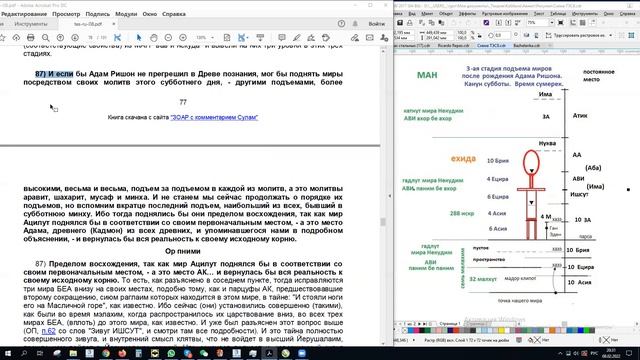Open Таблица menu in CorelDRAW
Screen dimensions: 640x360
pos(558,13)
